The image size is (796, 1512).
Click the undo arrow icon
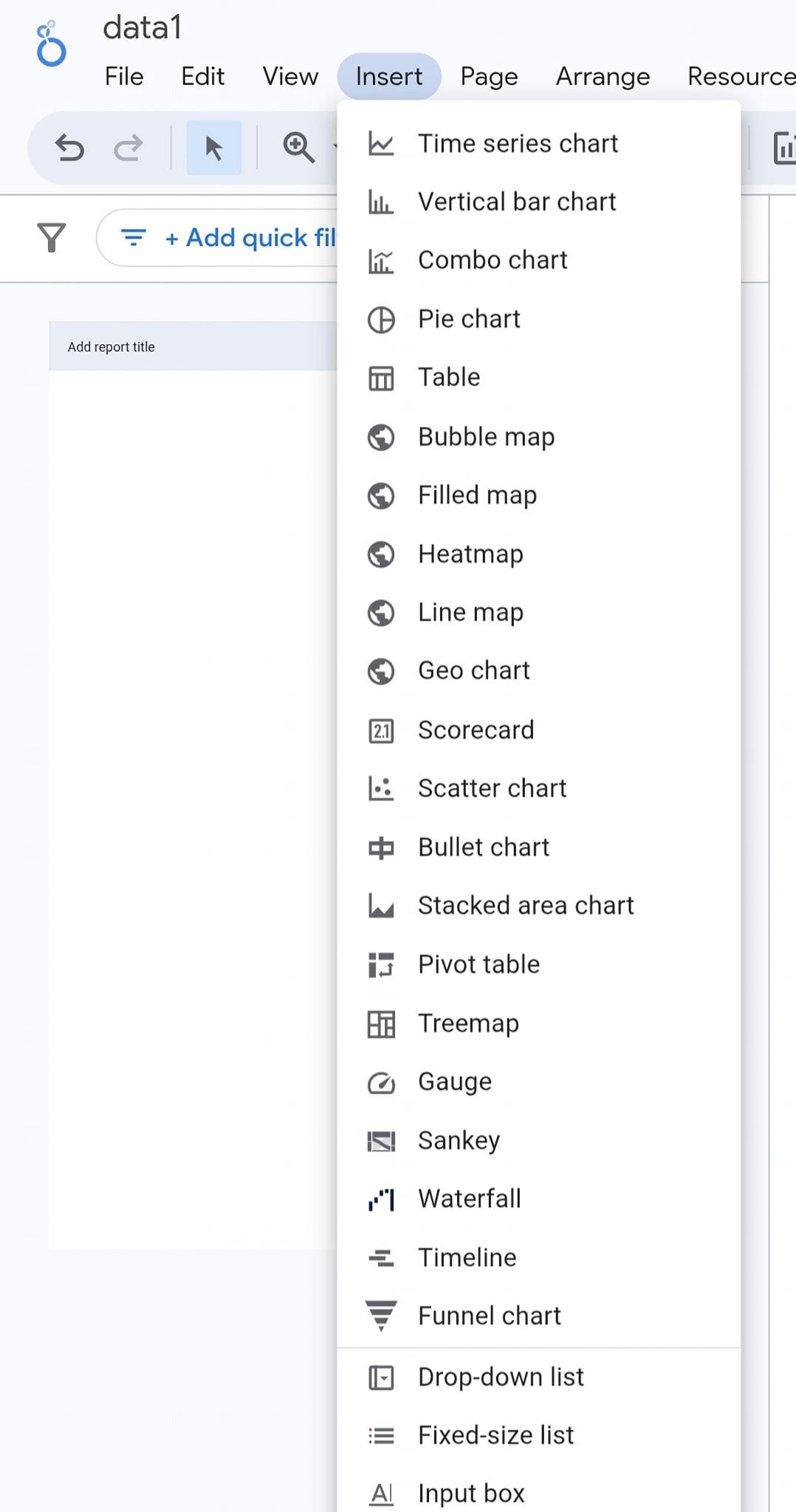click(x=70, y=148)
